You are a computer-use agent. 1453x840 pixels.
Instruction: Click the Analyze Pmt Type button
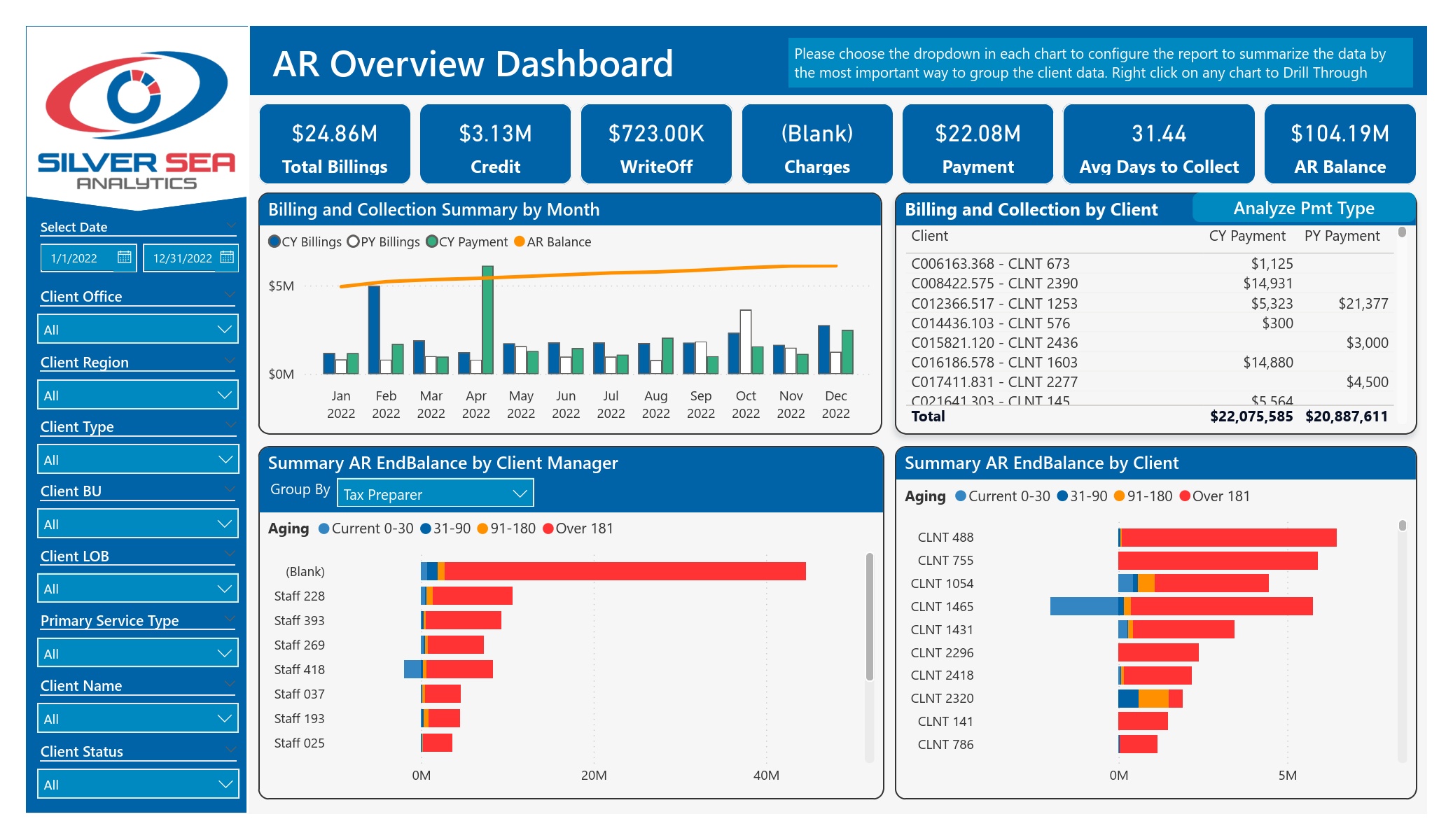[1303, 208]
